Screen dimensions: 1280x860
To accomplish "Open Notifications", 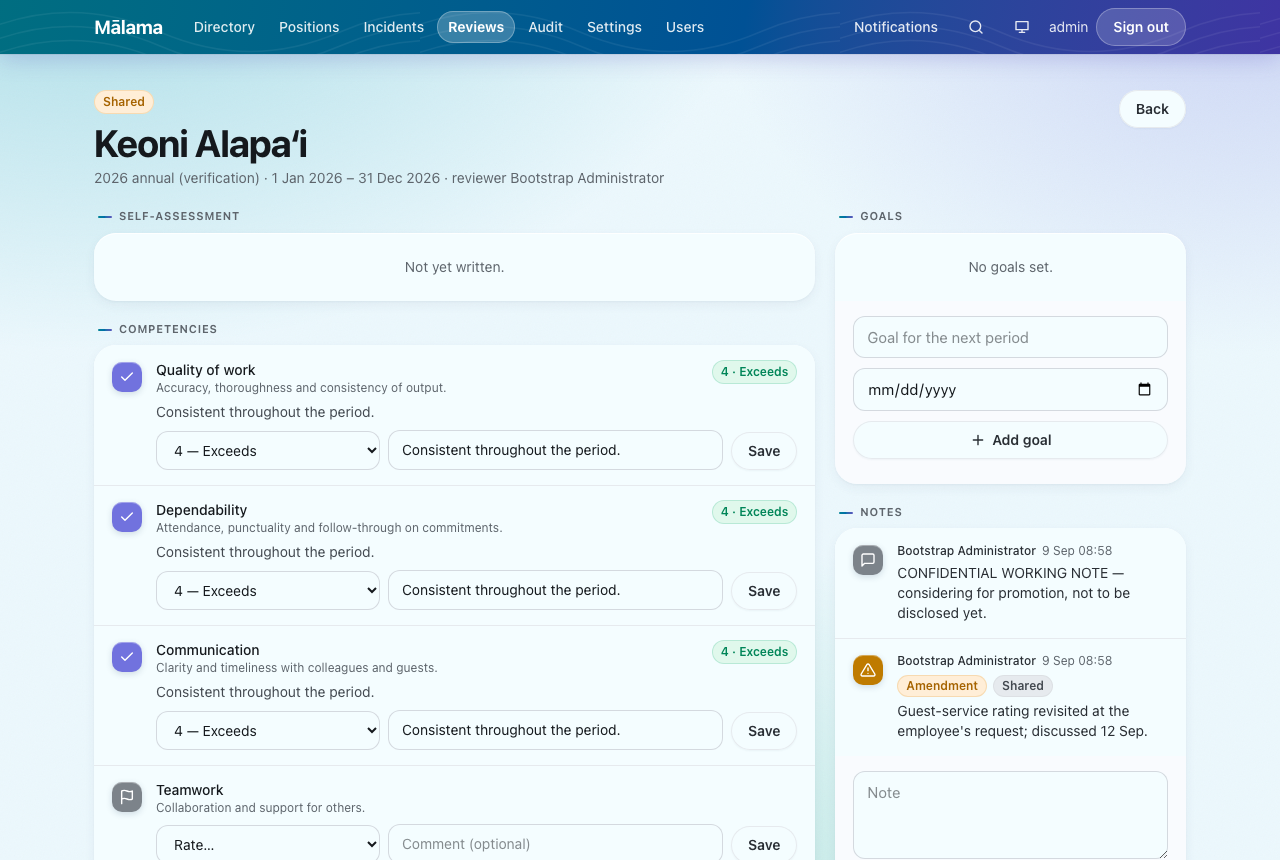I will coord(896,27).
